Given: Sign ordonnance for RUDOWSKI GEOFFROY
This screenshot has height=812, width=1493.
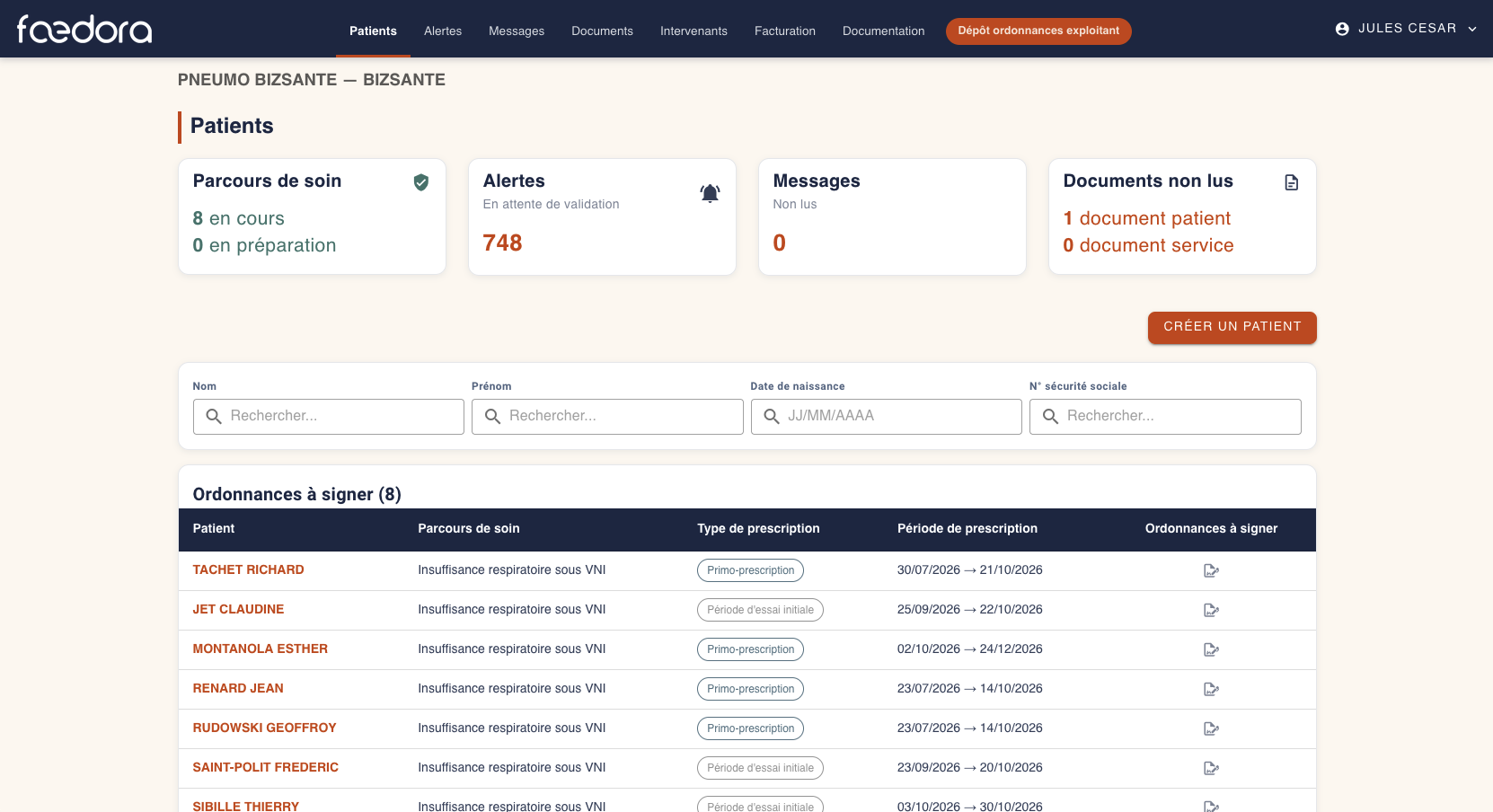Looking at the screenshot, I should [x=1211, y=728].
